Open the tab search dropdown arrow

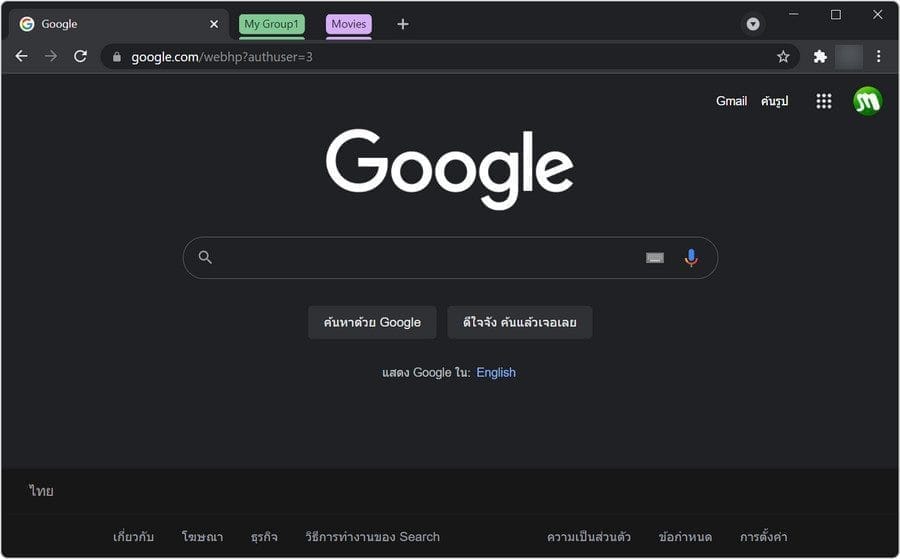coord(752,24)
